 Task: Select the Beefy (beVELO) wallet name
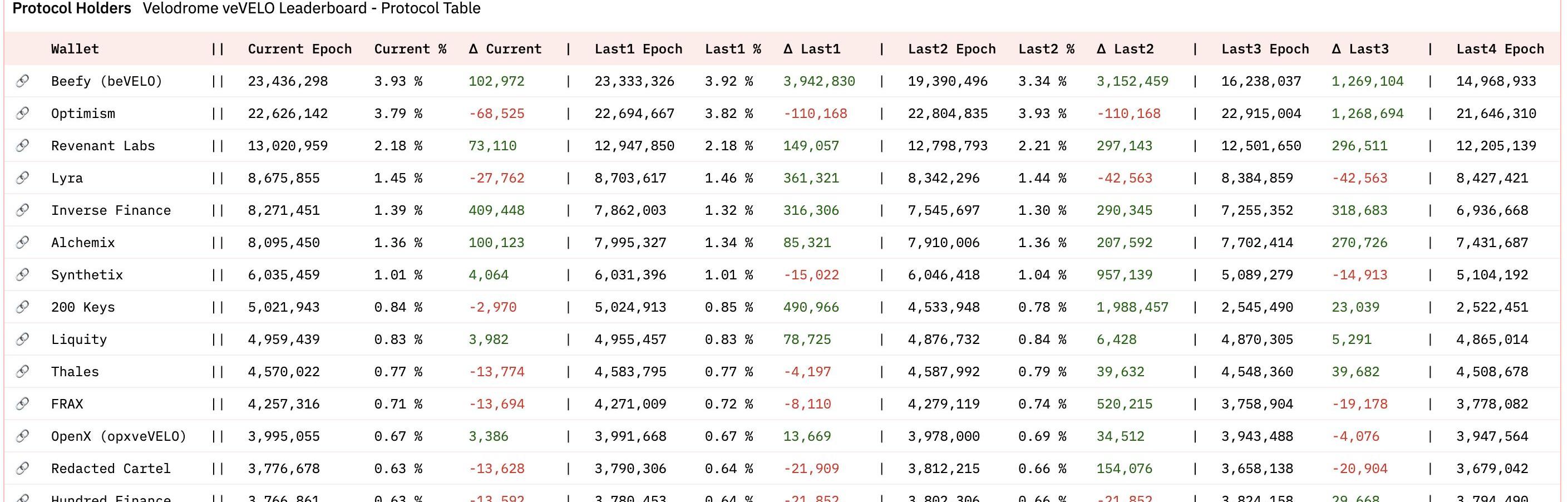point(106,81)
